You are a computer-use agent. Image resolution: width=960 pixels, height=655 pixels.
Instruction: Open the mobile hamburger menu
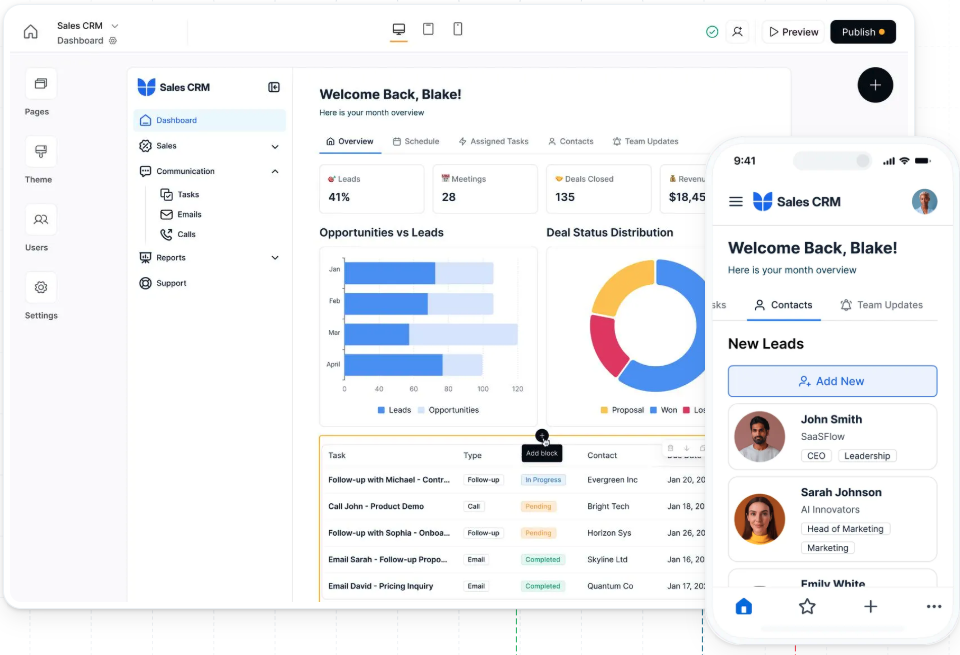point(736,202)
